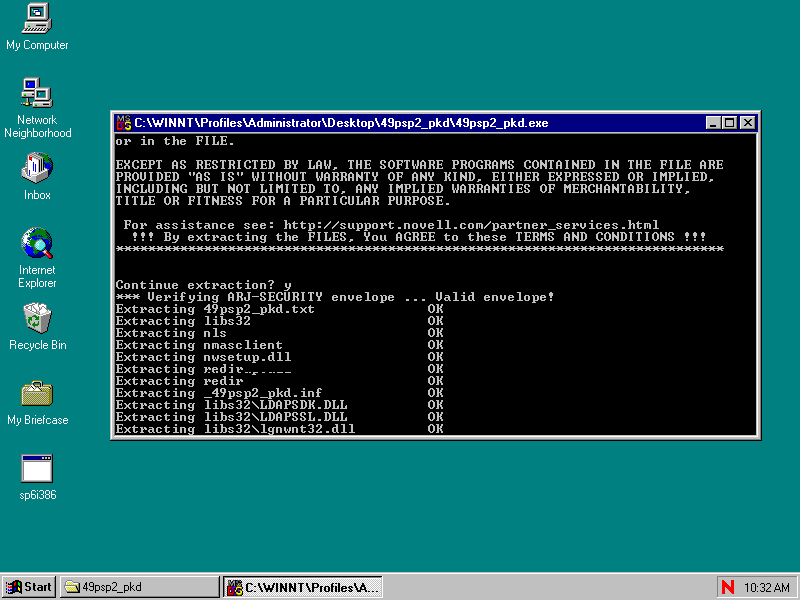Viewport: 800px width, 600px height.
Task: Click the 'Extracting nmasclient' line
Action: click(279, 345)
